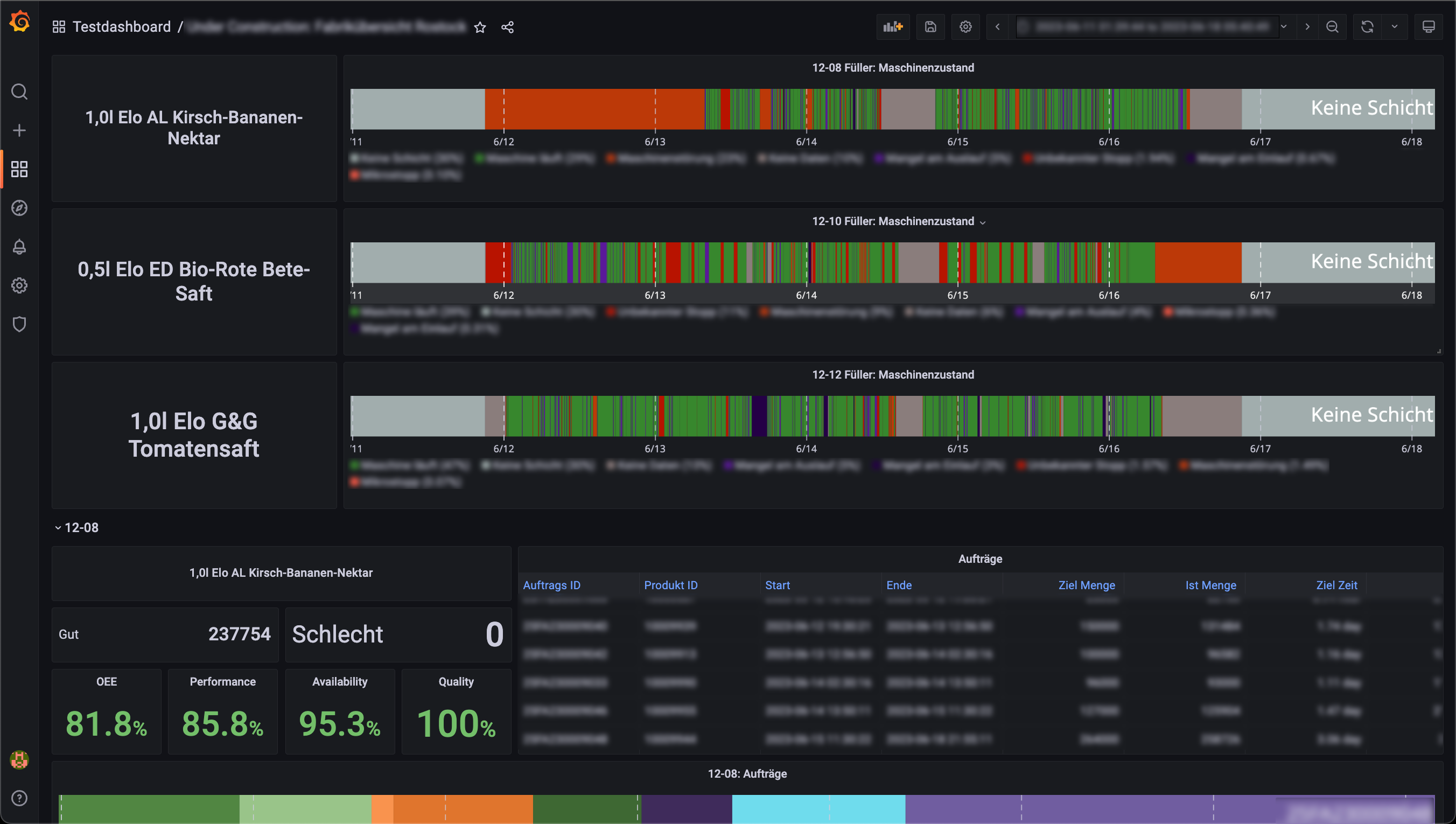Sort table by Auftrags ID column

pyautogui.click(x=551, y=585)
